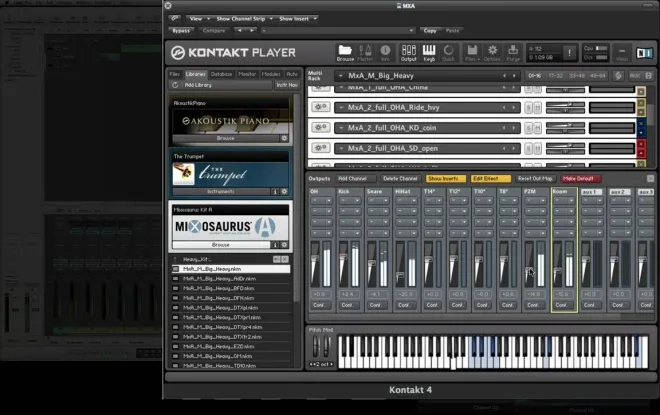
Task: Click Reset Out Map button
Action: point(535,179)
